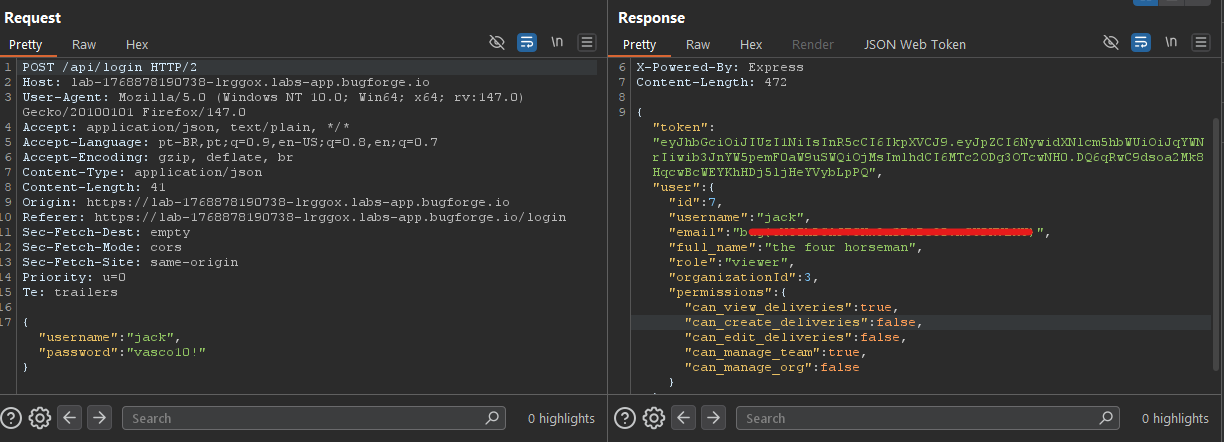Click the "can_view_deliveries":true line

(792, 307)
